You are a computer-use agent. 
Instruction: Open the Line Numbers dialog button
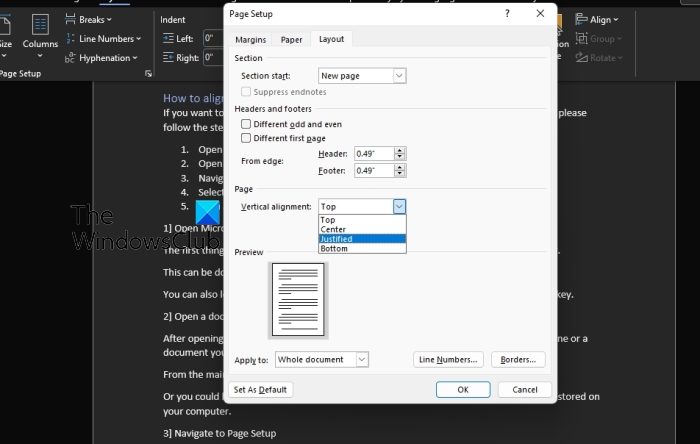[448, 360]
